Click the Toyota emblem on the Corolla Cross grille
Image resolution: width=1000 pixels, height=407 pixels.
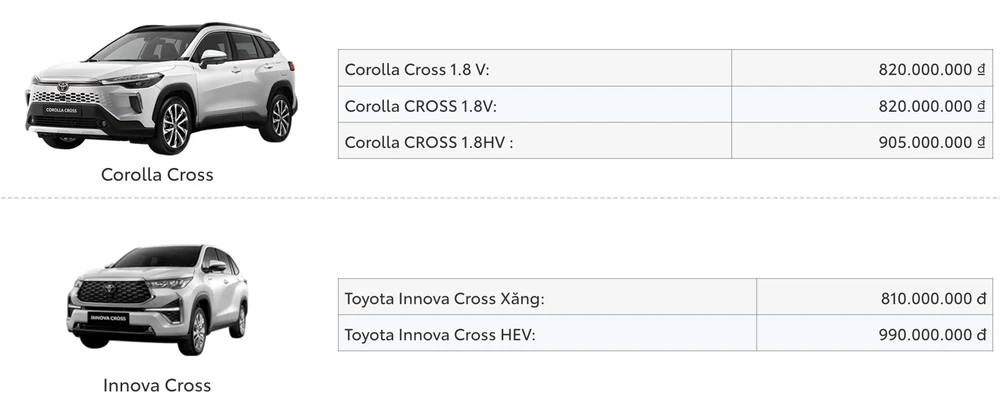(63, 87)
